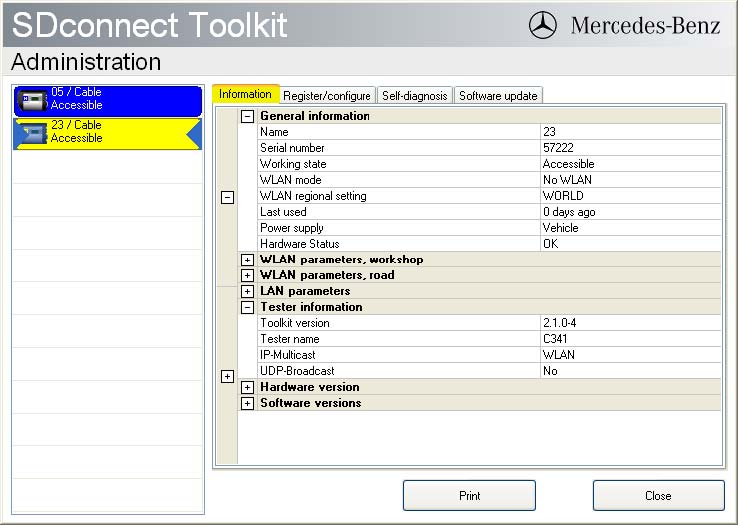Screen dimensions: 738x525
Task: Click the Serial number value 57222
Action: point(630,148)
